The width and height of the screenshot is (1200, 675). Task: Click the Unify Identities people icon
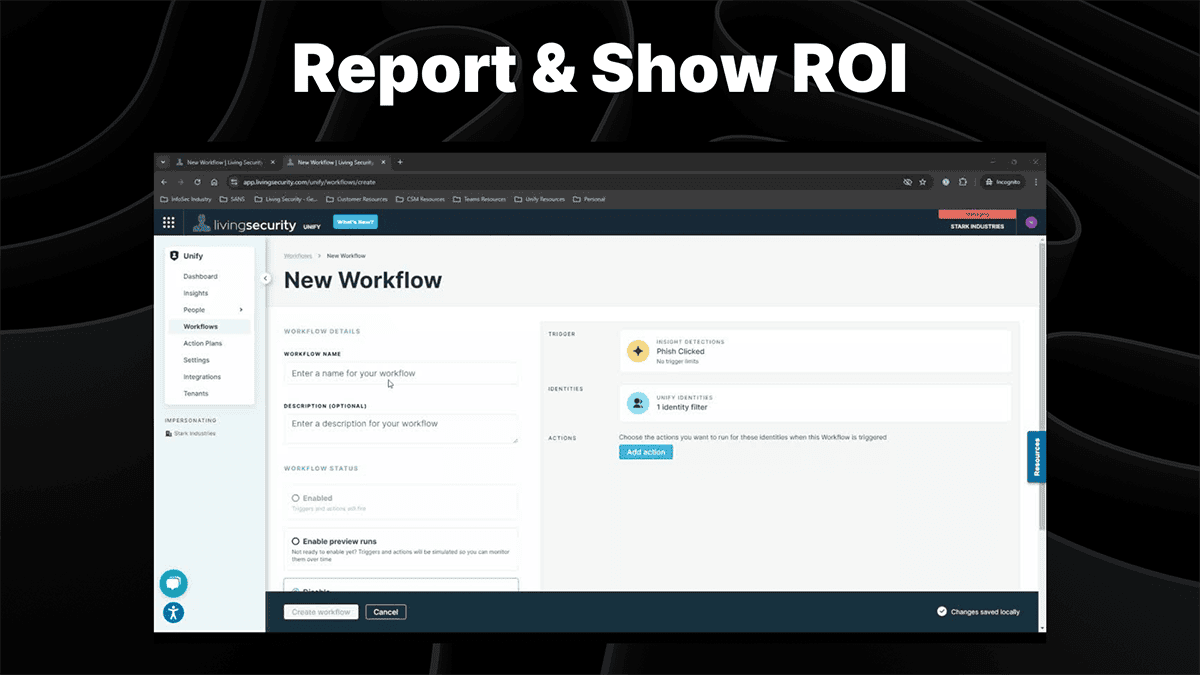tap(638, 402)
